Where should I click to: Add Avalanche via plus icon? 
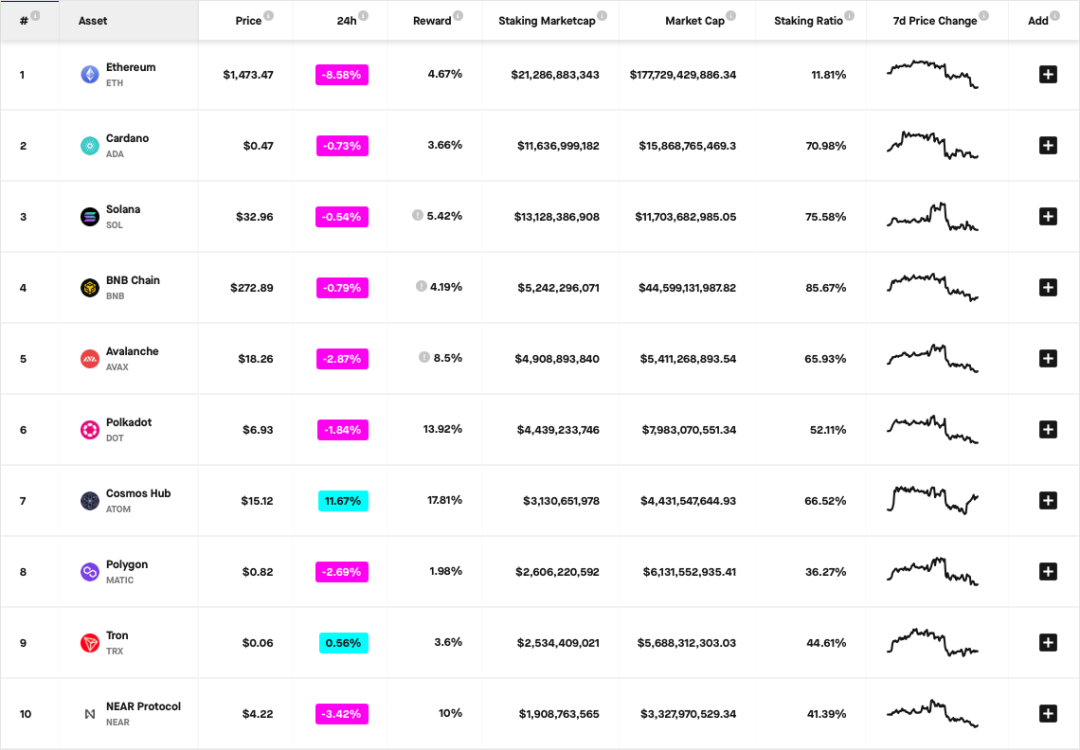pyautogui.click(x=1048, y=358)
